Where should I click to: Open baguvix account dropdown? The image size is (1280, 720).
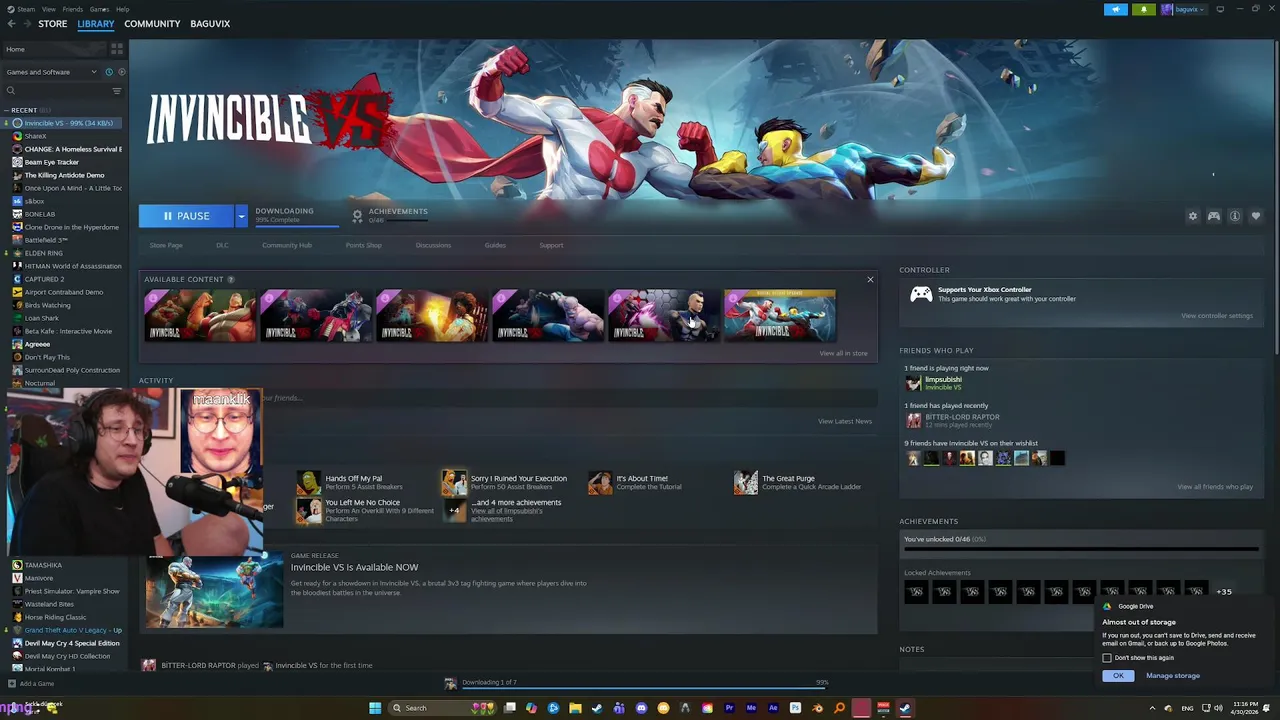(x=1184, y=9)
